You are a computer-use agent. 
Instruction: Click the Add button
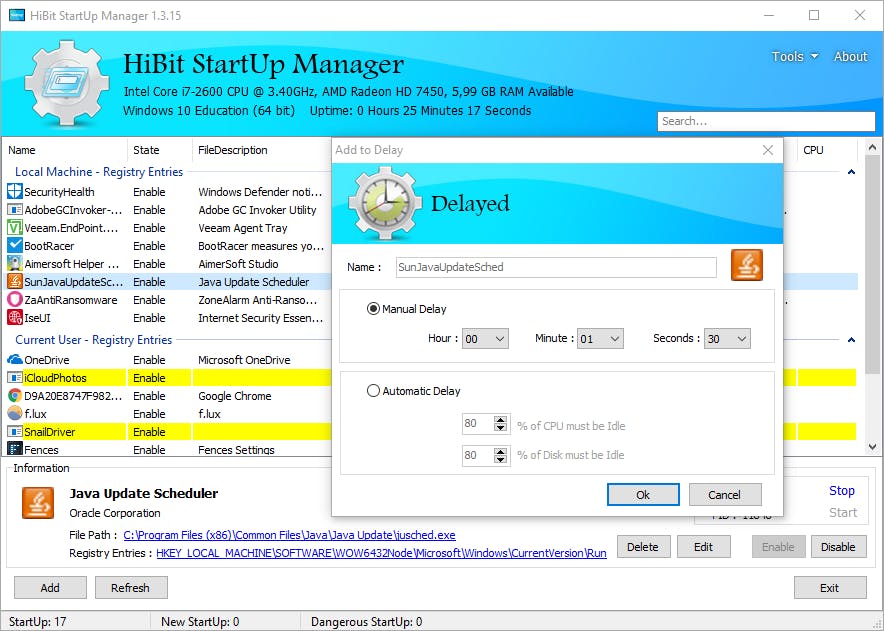pyautogui.click(x=50, y=588)
